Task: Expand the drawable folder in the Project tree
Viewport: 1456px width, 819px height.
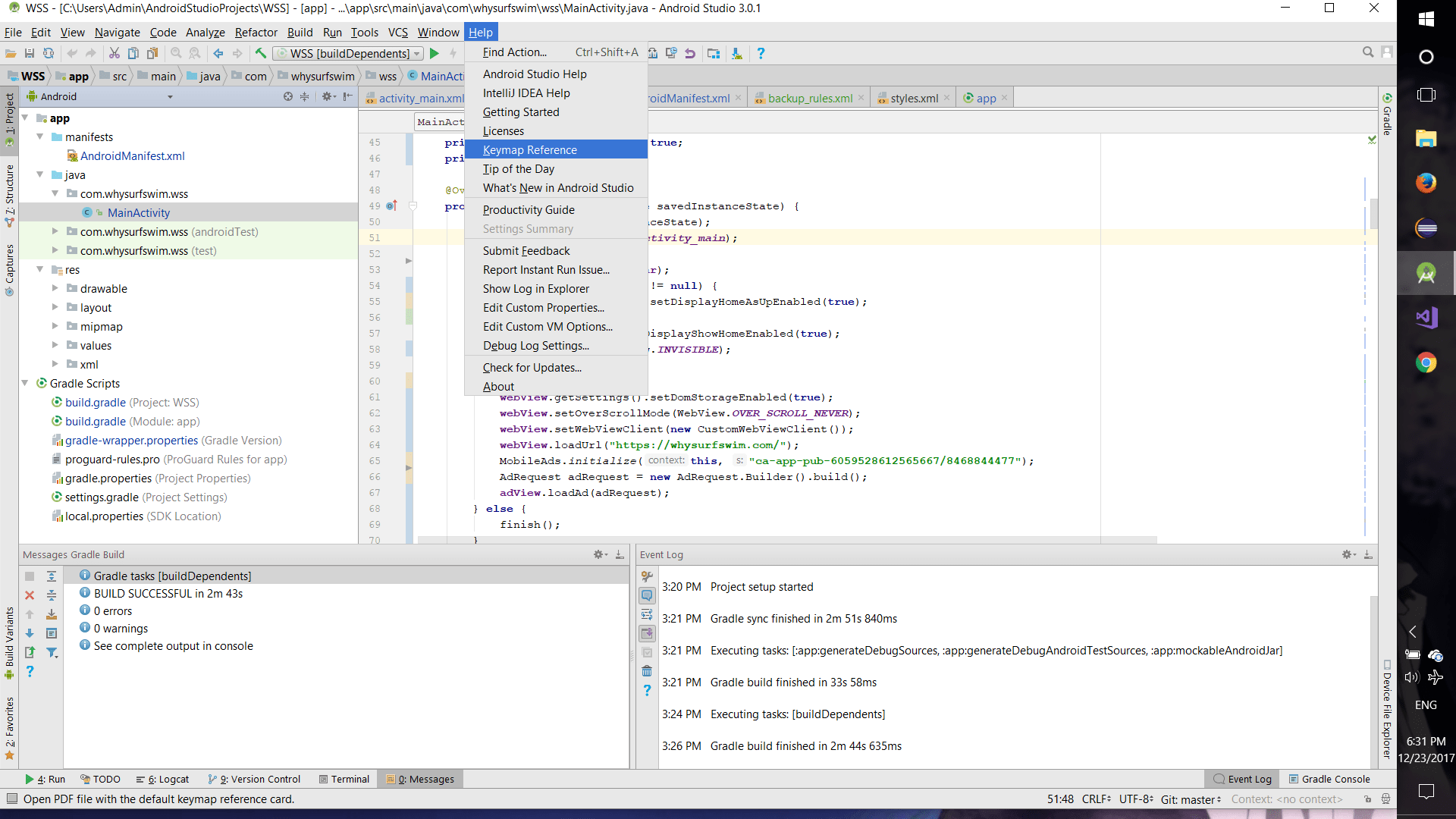Action: [x=54, y=288]
